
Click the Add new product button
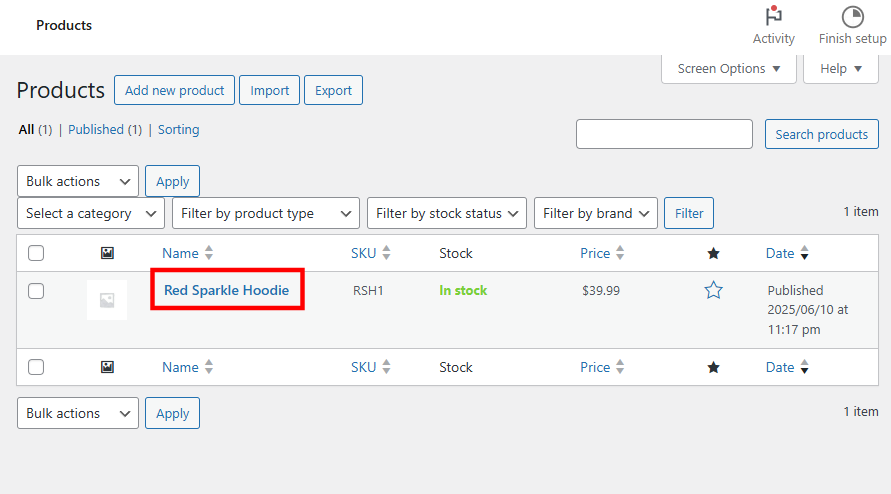pos(175,90)
